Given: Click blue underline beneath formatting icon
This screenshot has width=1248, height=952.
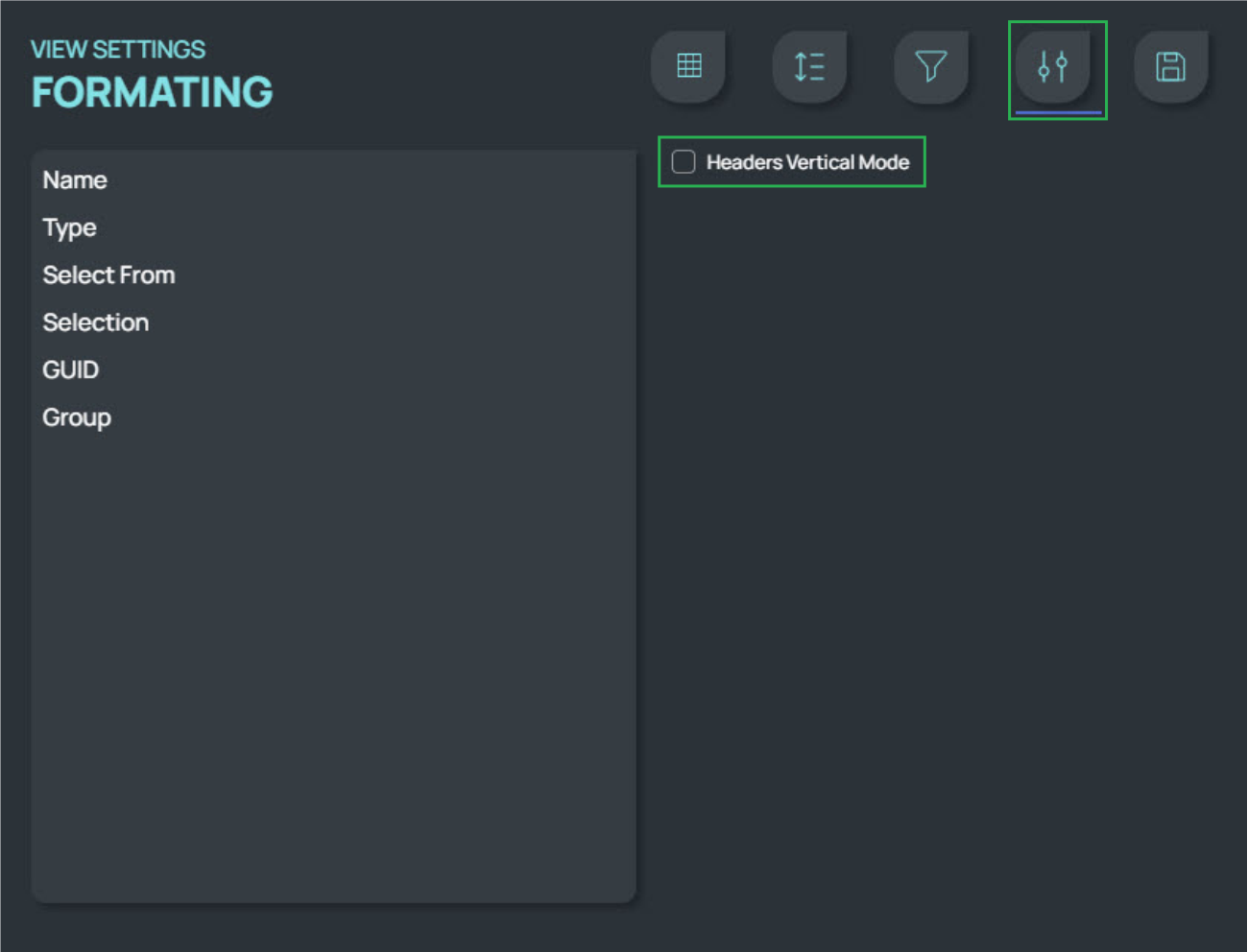Looking at the screenshot, I should 1058,112.
